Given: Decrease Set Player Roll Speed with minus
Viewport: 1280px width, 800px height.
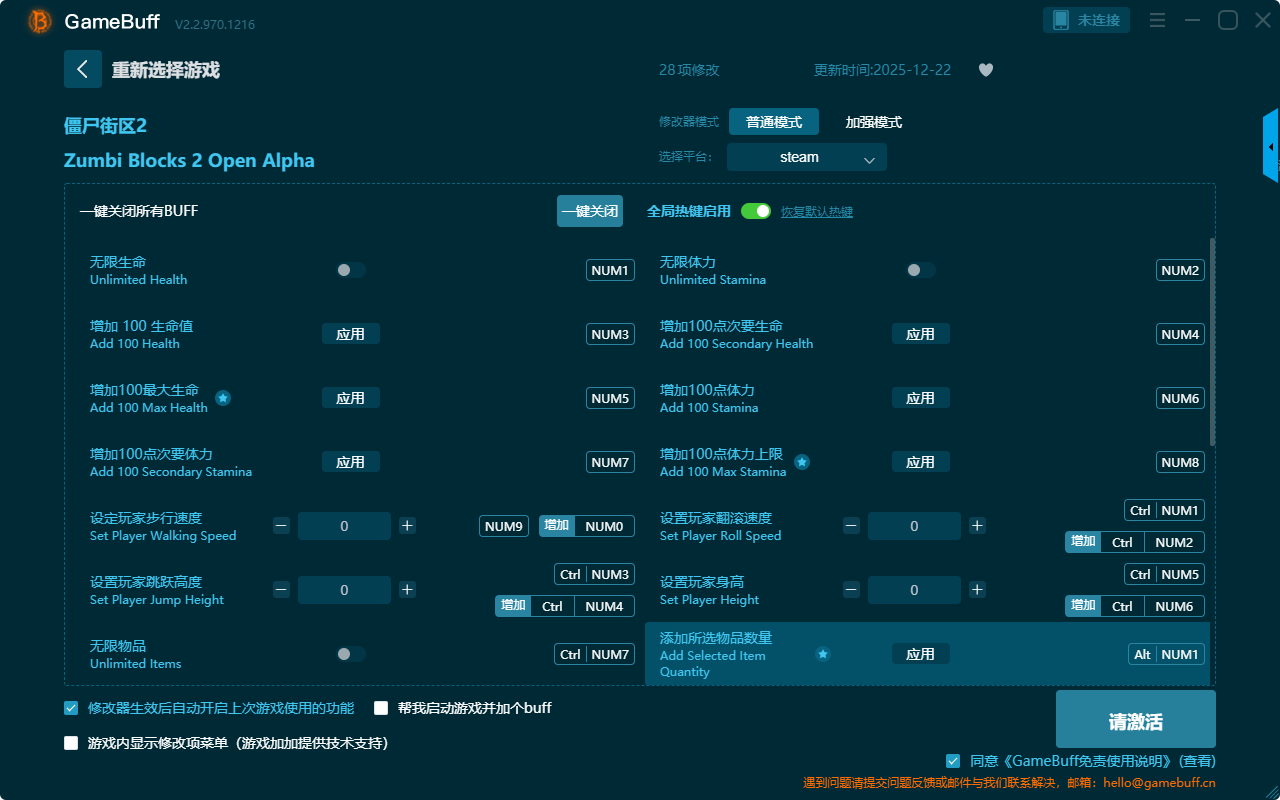Looking at the screenshot, I should coord(851,526).
